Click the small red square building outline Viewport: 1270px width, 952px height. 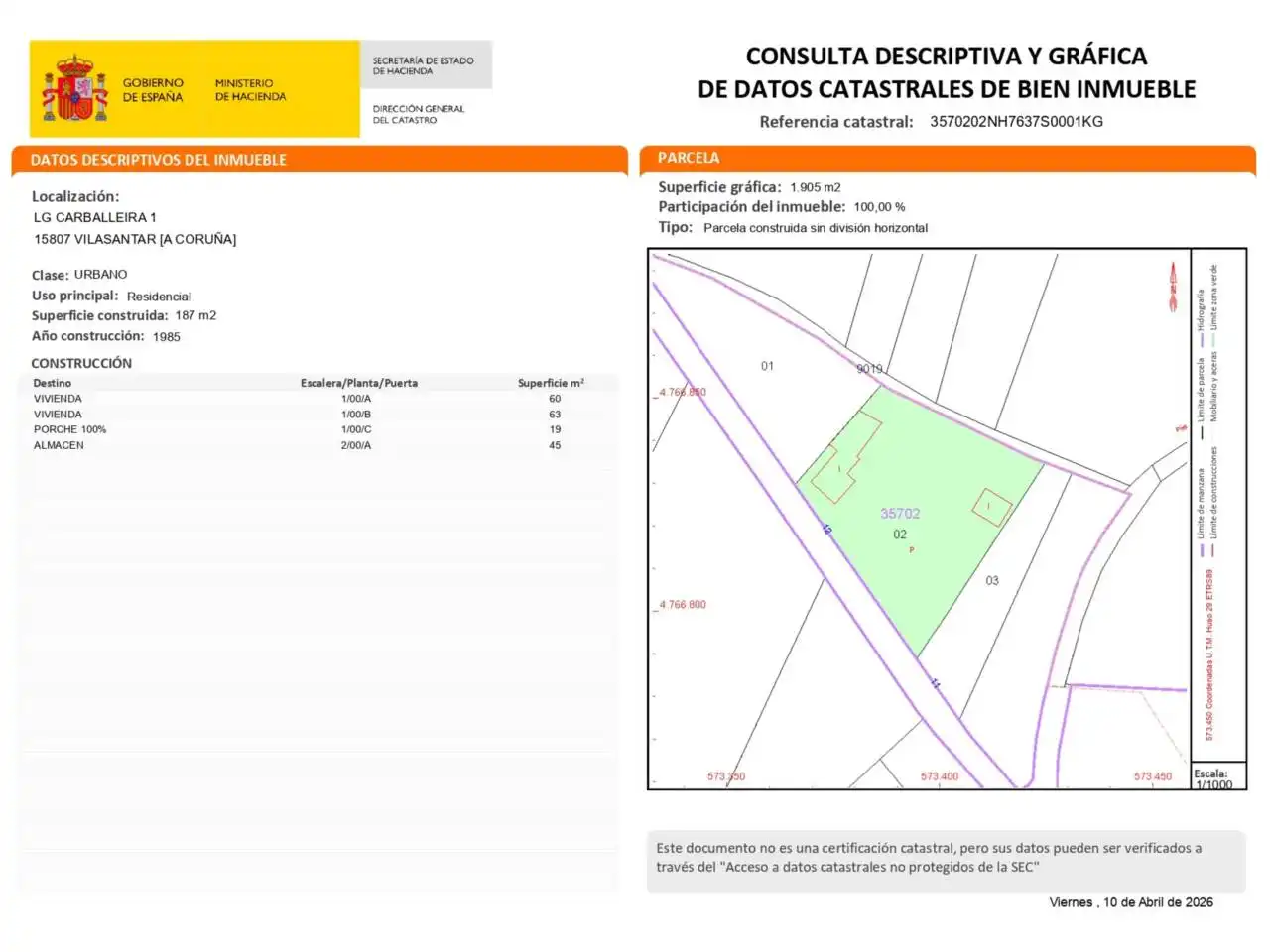pyautogui.click(x=991, y=508)
